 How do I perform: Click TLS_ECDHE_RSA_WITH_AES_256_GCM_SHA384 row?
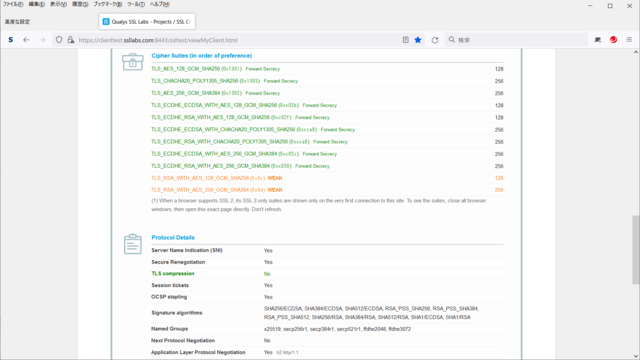(327, 166)
